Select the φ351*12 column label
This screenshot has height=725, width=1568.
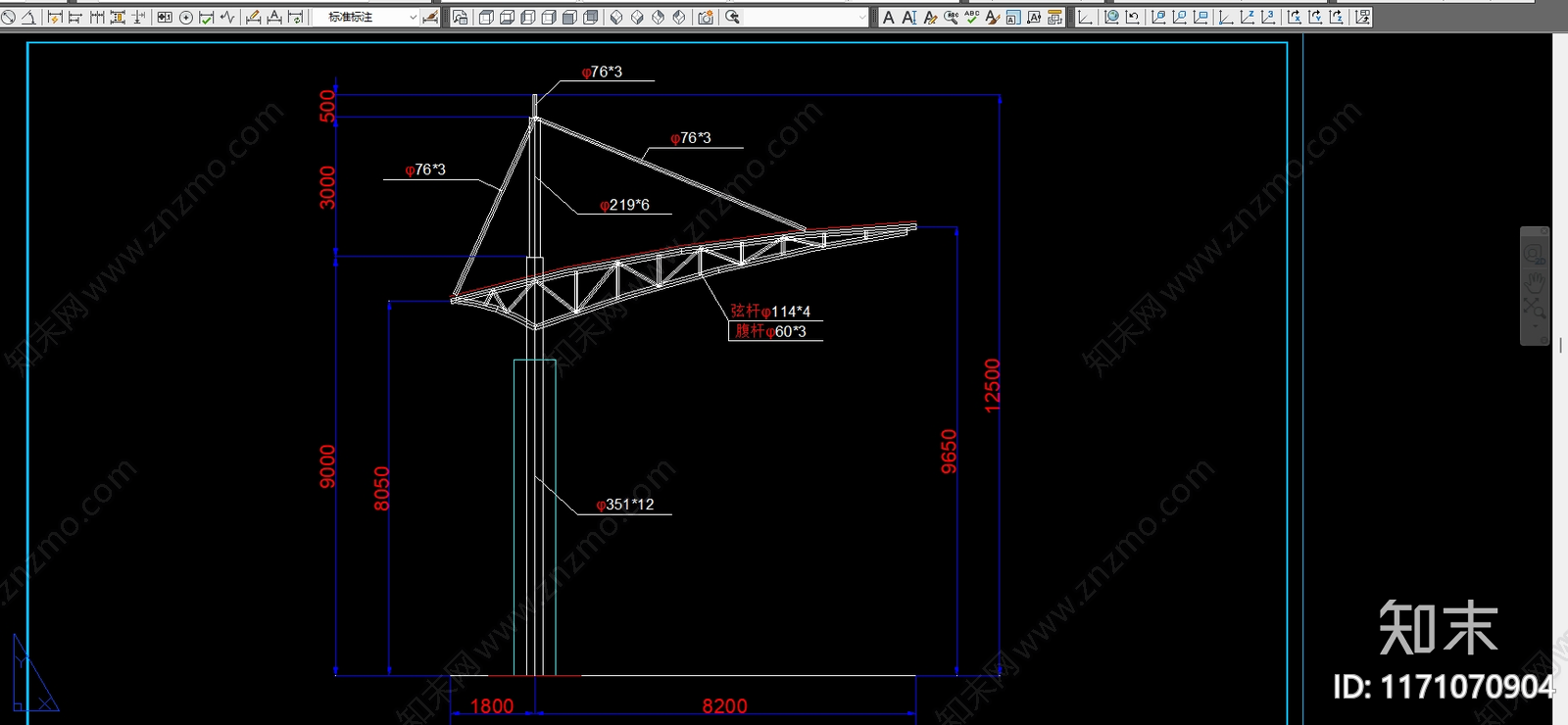[x=625, y=505]
